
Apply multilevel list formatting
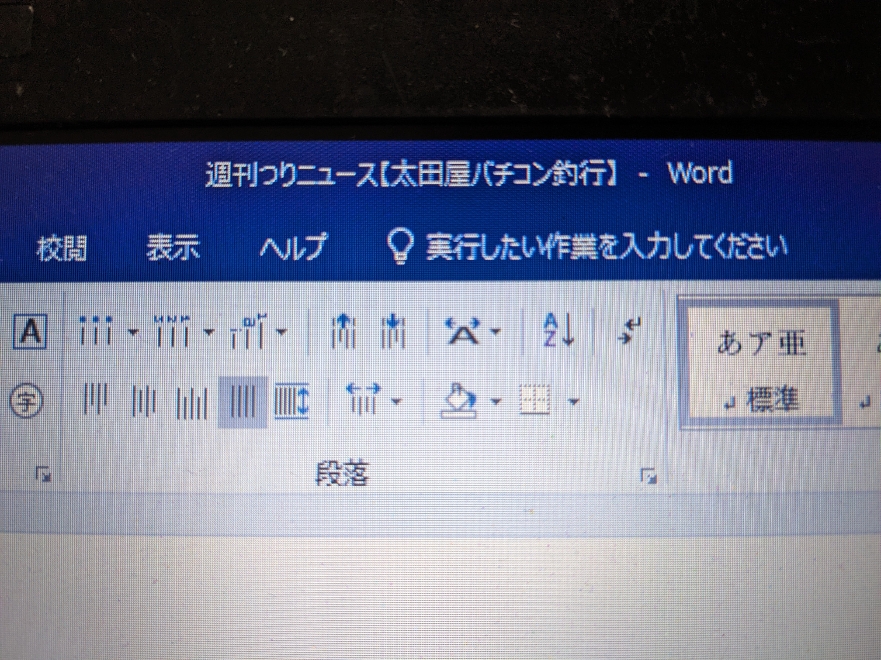click(x=249, y=331)
